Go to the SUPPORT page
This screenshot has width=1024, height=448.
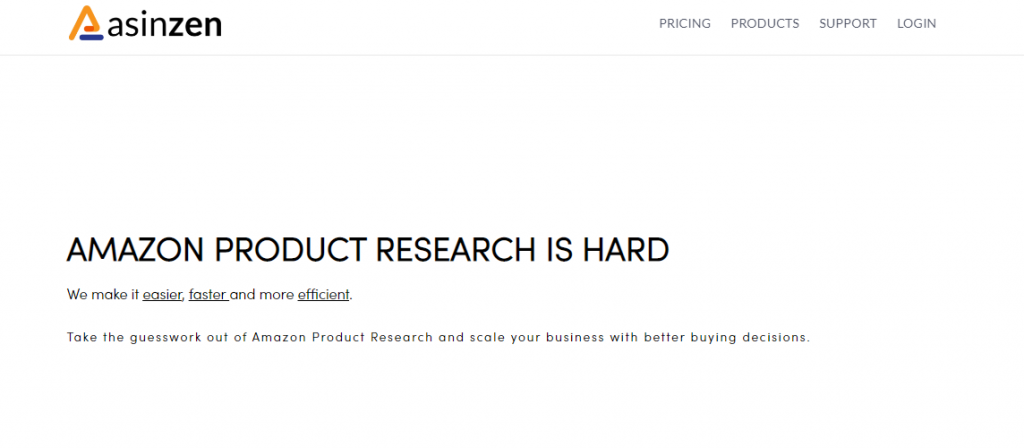848,24
